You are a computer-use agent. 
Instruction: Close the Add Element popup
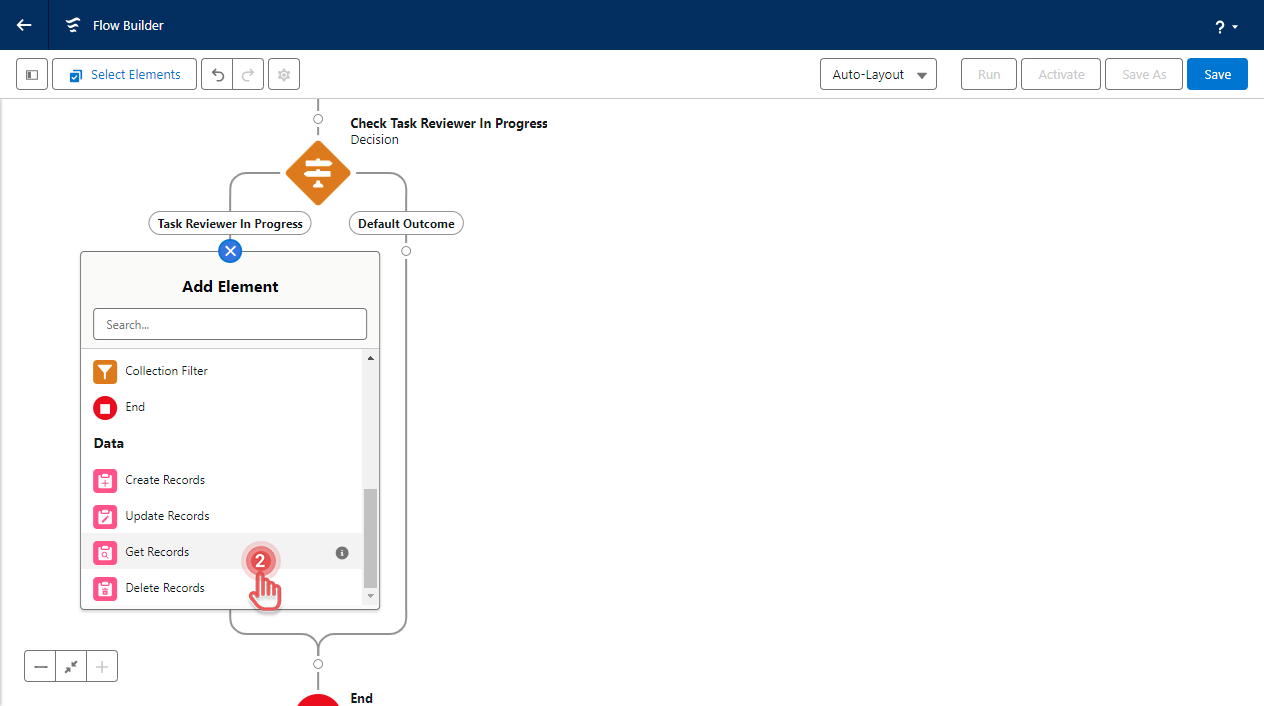pos(230,251)
